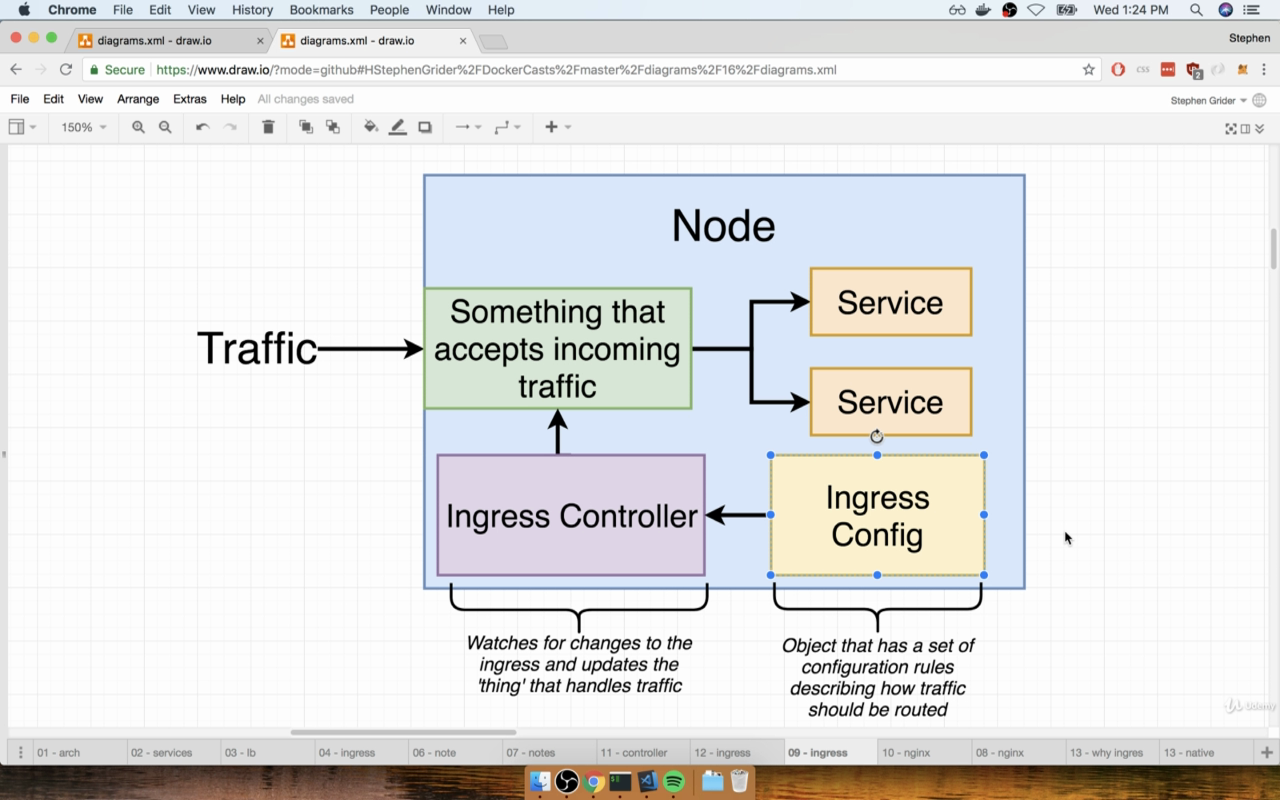Click the horizontal scrollbar thumb below the canvas

[403, 732]
